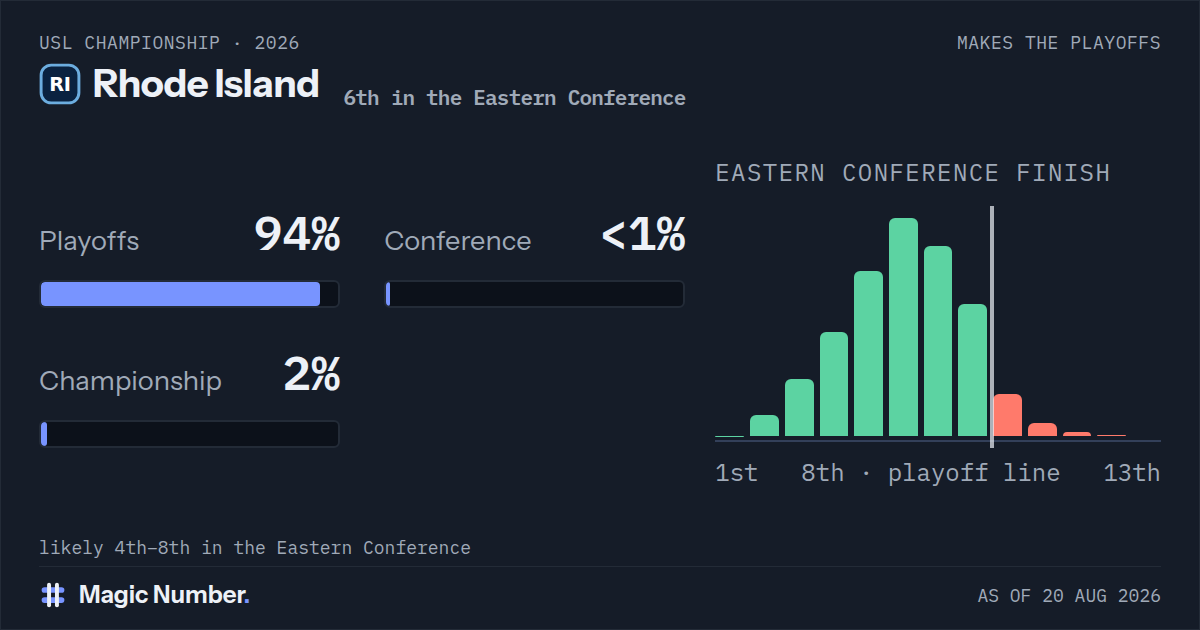Click the Rhode Island team title
1200x630 pixels.
206,84
